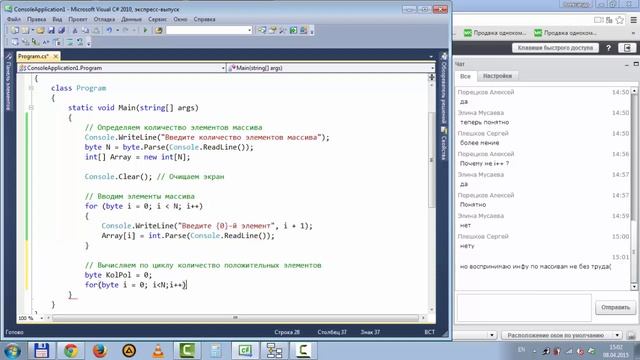Click the Find in Files icon beside search box
The width and height of the screenshot is (640, 360).
click(159, 30)
